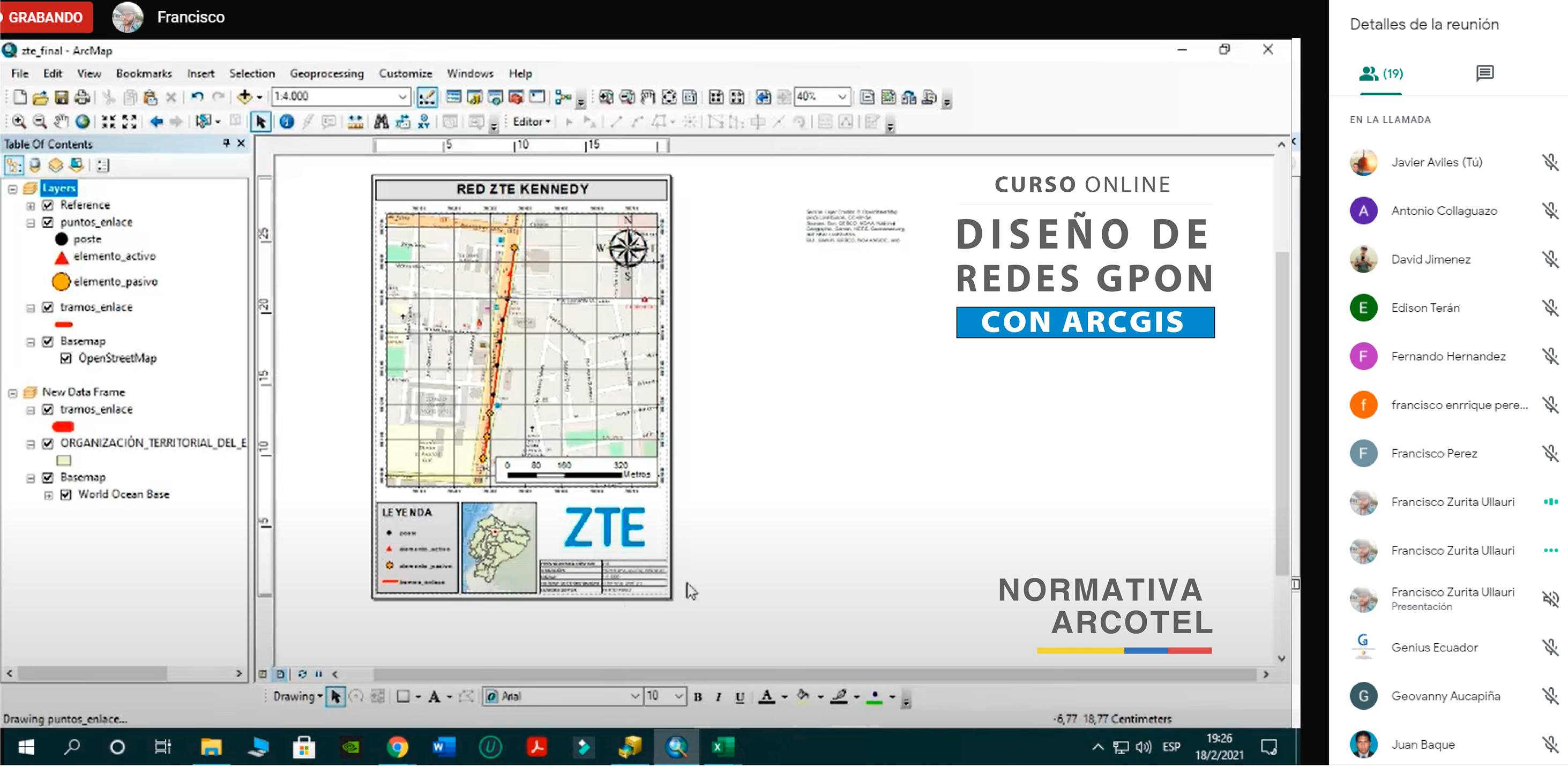Select the Zoom Out map tool

[x=40, y=122]
